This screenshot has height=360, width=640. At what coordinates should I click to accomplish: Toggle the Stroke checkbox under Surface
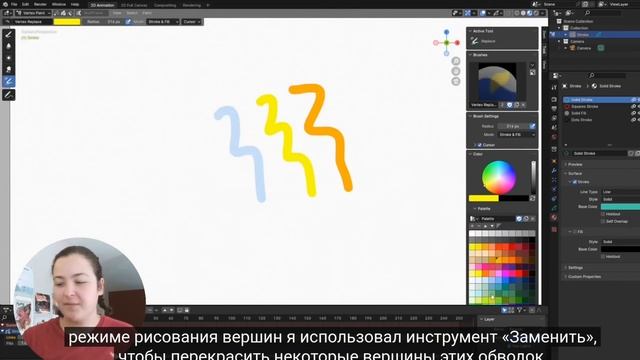pos(575,182)
